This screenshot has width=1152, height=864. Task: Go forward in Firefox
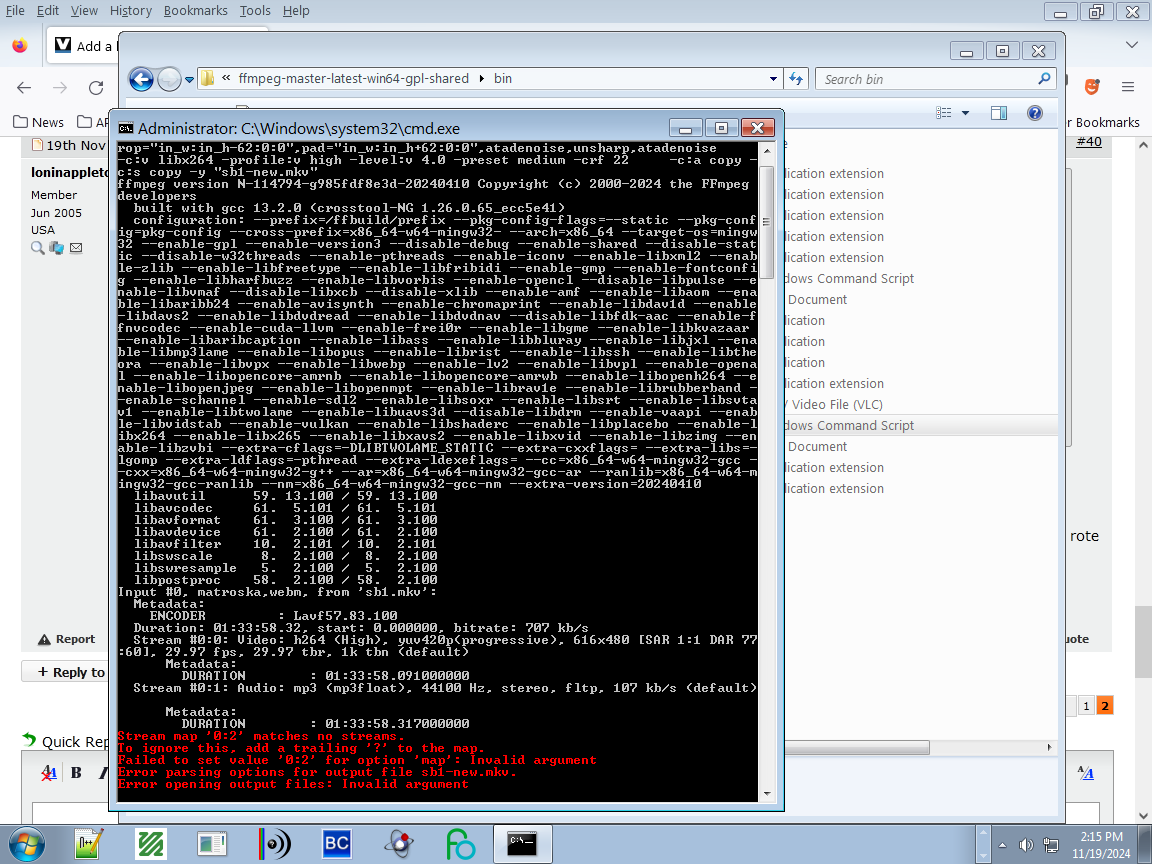60,88
